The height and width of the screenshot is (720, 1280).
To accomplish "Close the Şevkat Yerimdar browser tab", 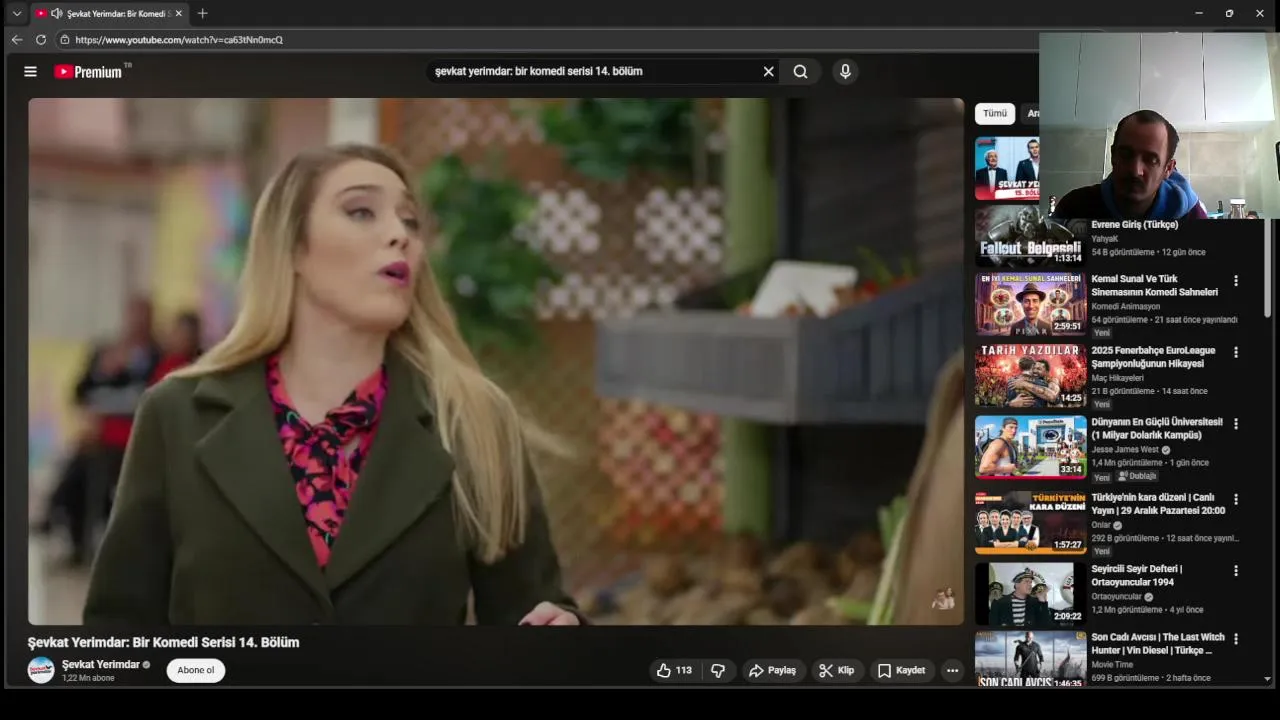I will (x=179, y=13).
